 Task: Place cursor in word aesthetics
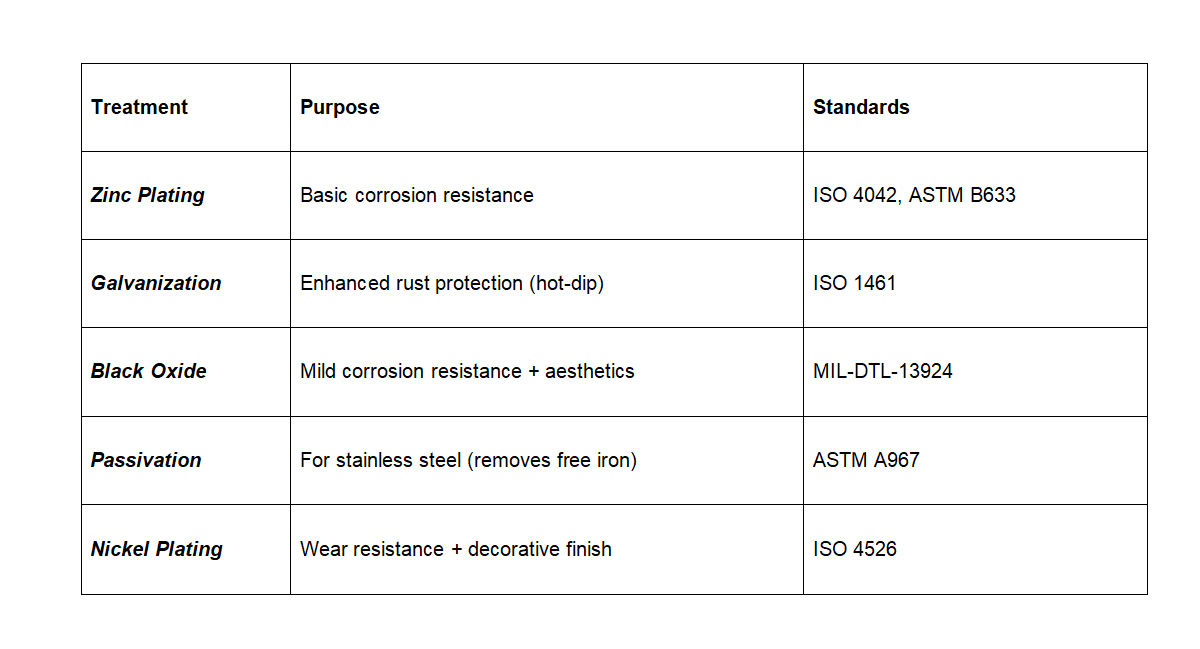coord(589,371)
